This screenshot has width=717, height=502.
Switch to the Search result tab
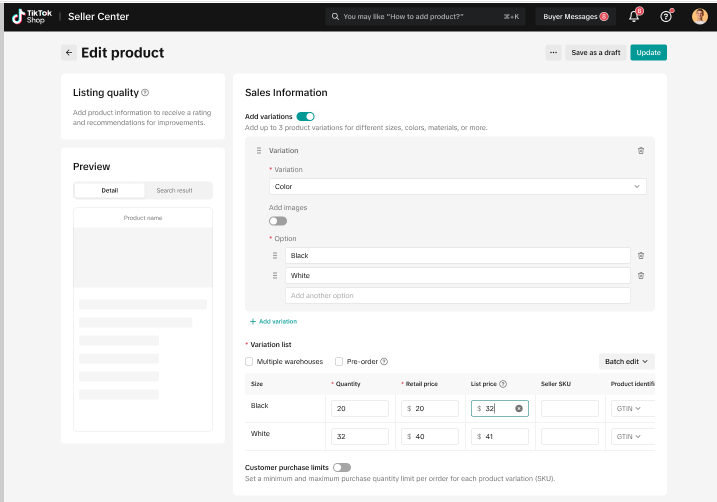(174, 190)
